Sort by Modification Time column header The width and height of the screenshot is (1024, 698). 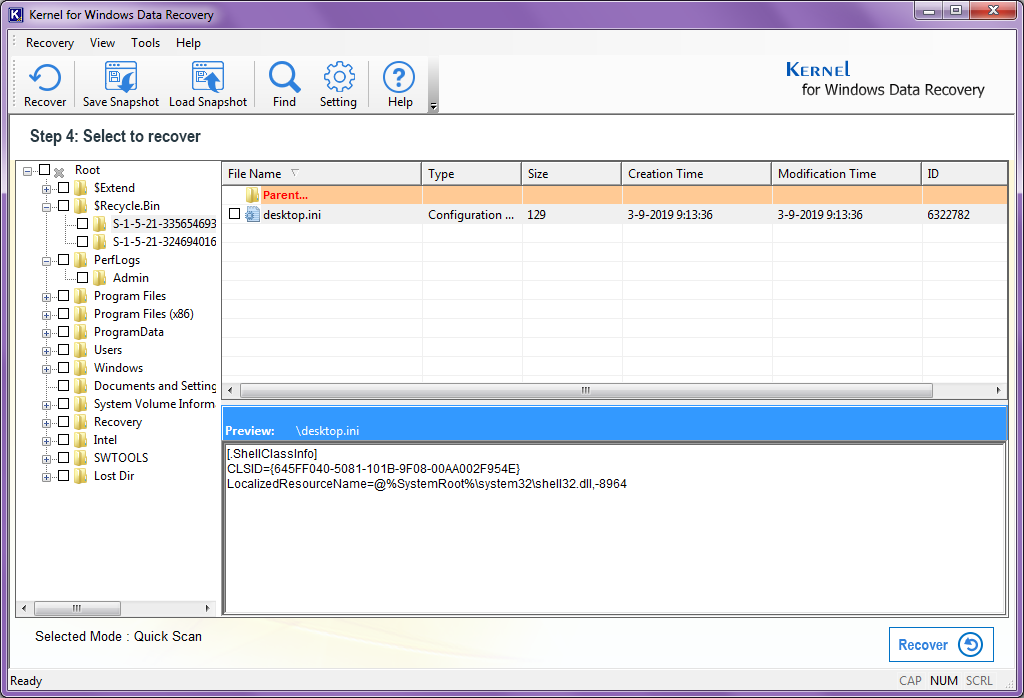[846, 174]
